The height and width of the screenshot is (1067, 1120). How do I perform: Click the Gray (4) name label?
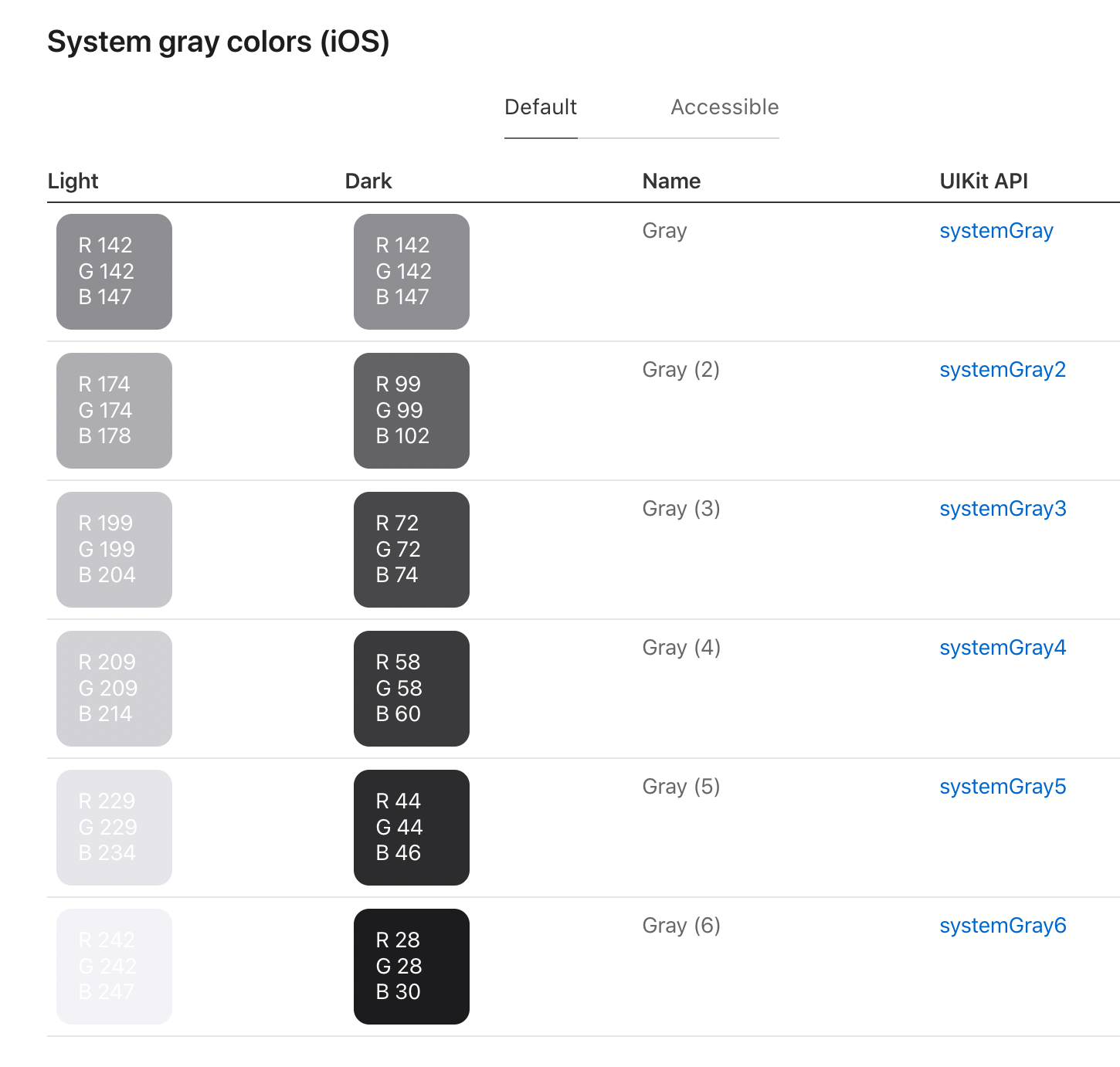[680, 647]
